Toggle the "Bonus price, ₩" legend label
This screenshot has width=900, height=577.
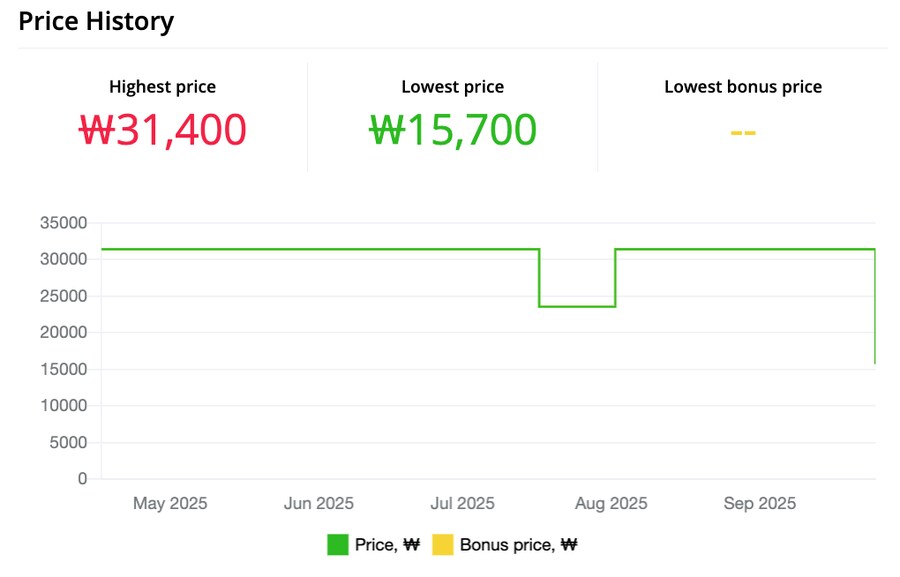pyautogui.click(x=519, y=545)
